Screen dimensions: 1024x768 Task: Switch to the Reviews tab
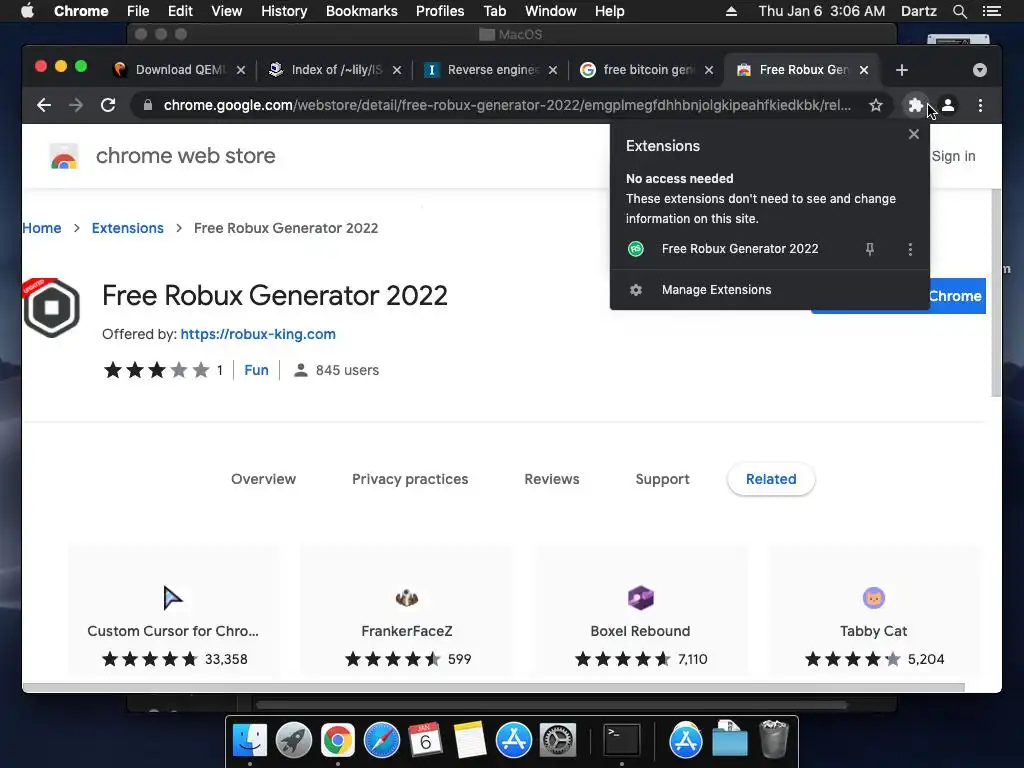click(x=552, y=479)
